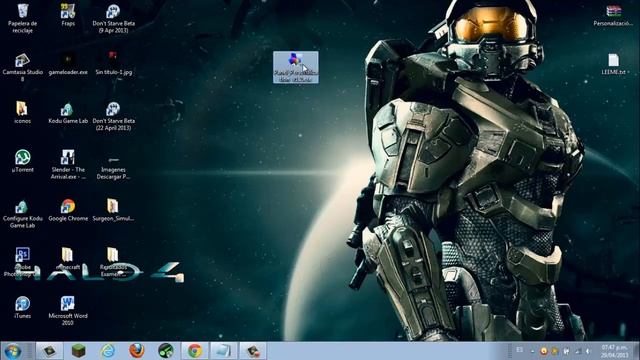The width and height of the screenshot is (640, 360).
Task: Click the highlighted multicolored desktop icon
Action: (x=296, y=67)
